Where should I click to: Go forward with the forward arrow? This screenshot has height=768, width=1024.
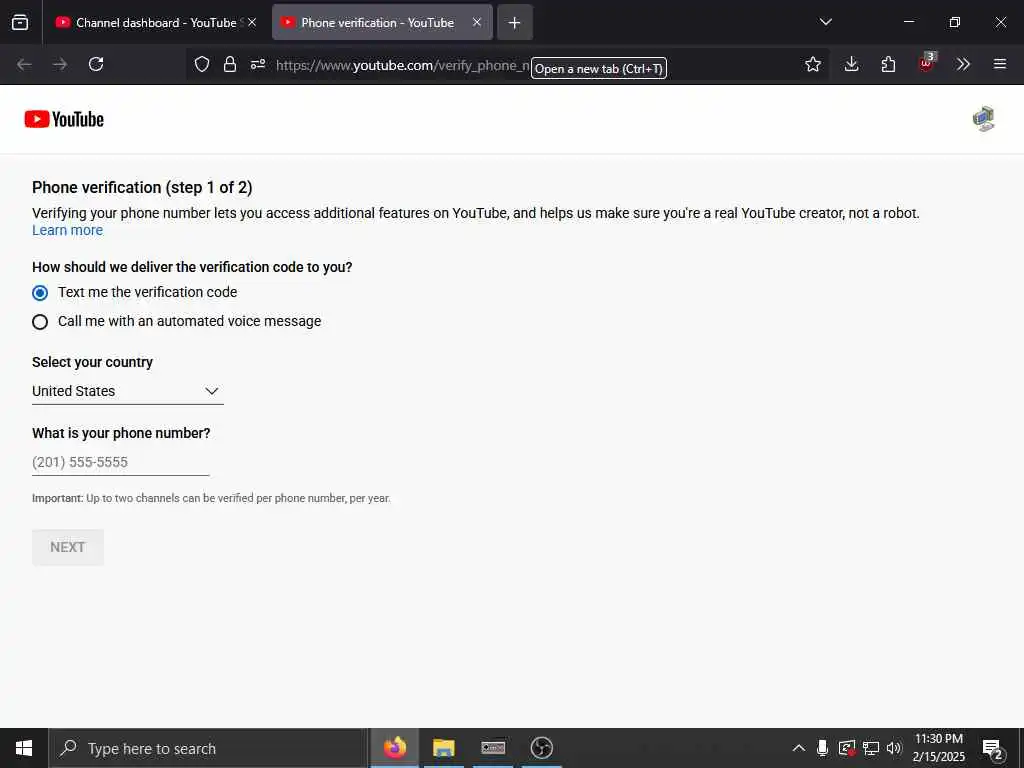tap(60, 64)
